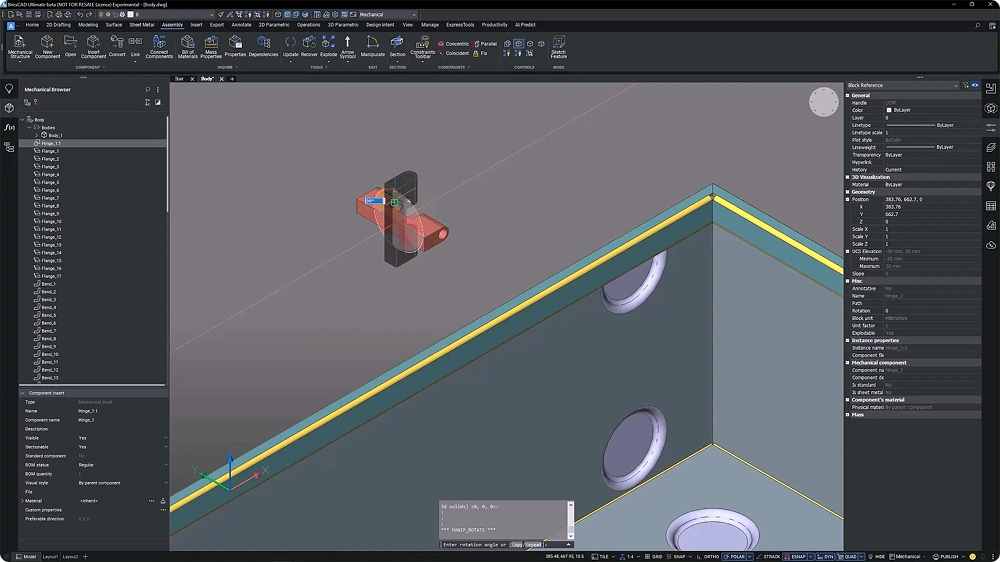Apply the Concentric constraint

[x=453, y=44]
